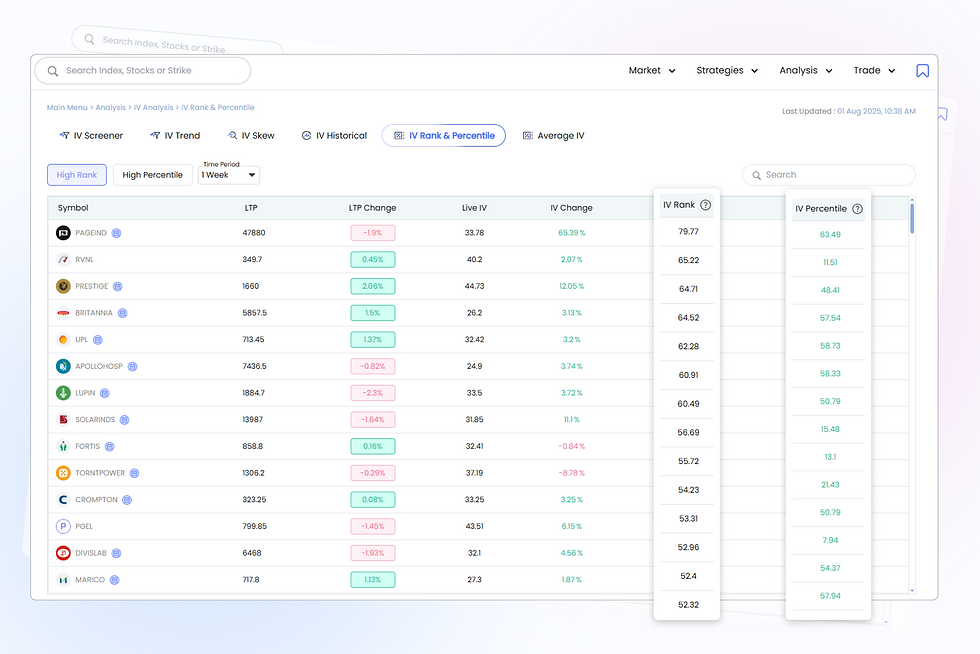Click the LUPIN company logo
Viewport: 980px width, 654px height.
(63, 393)
